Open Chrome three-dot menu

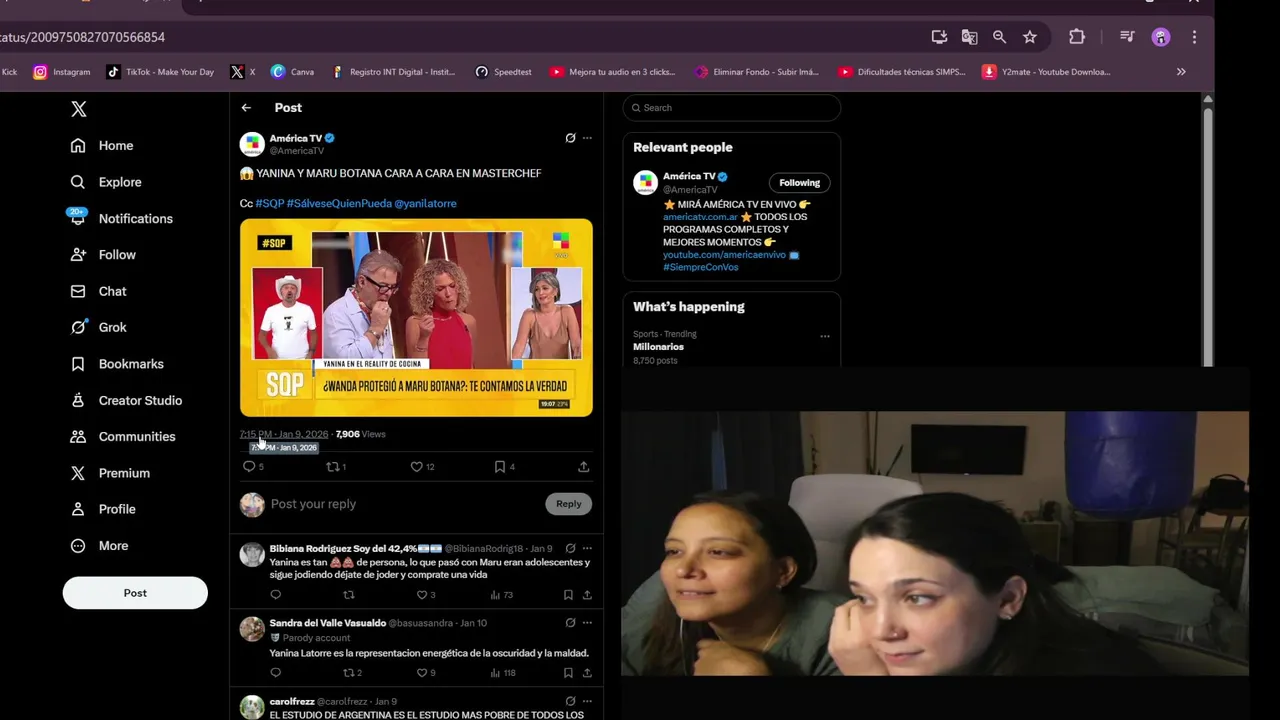tap(1194, 37)
